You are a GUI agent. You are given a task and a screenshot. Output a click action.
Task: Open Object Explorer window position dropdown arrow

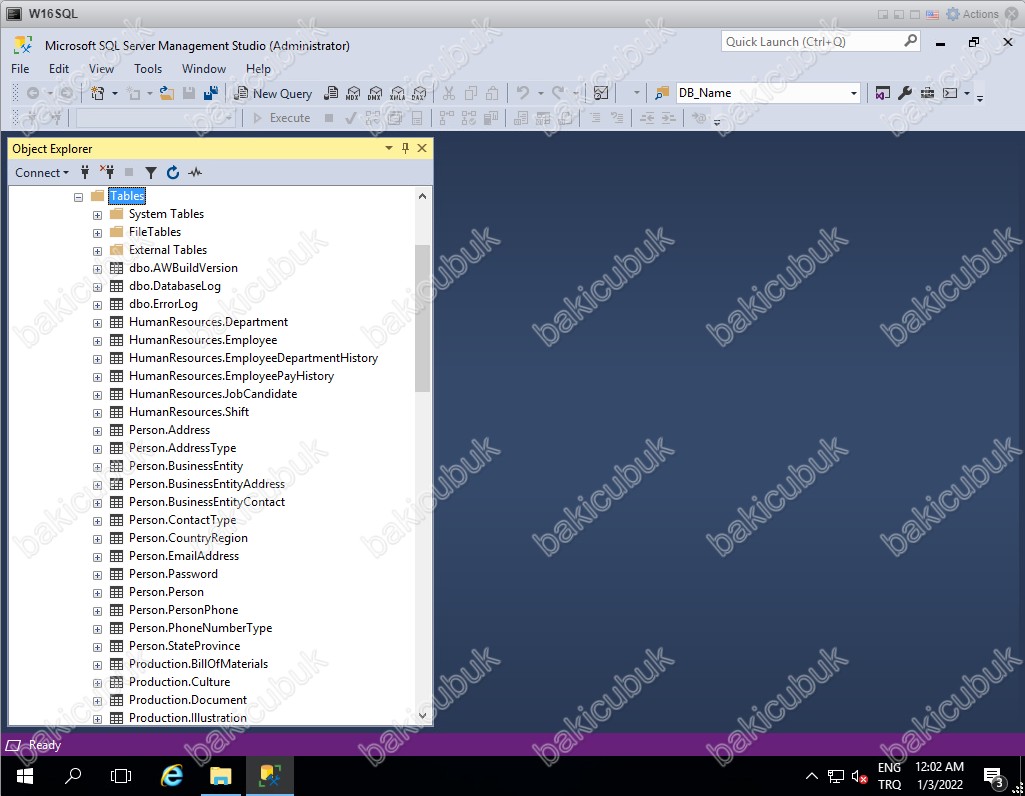[x=389, y=148]
